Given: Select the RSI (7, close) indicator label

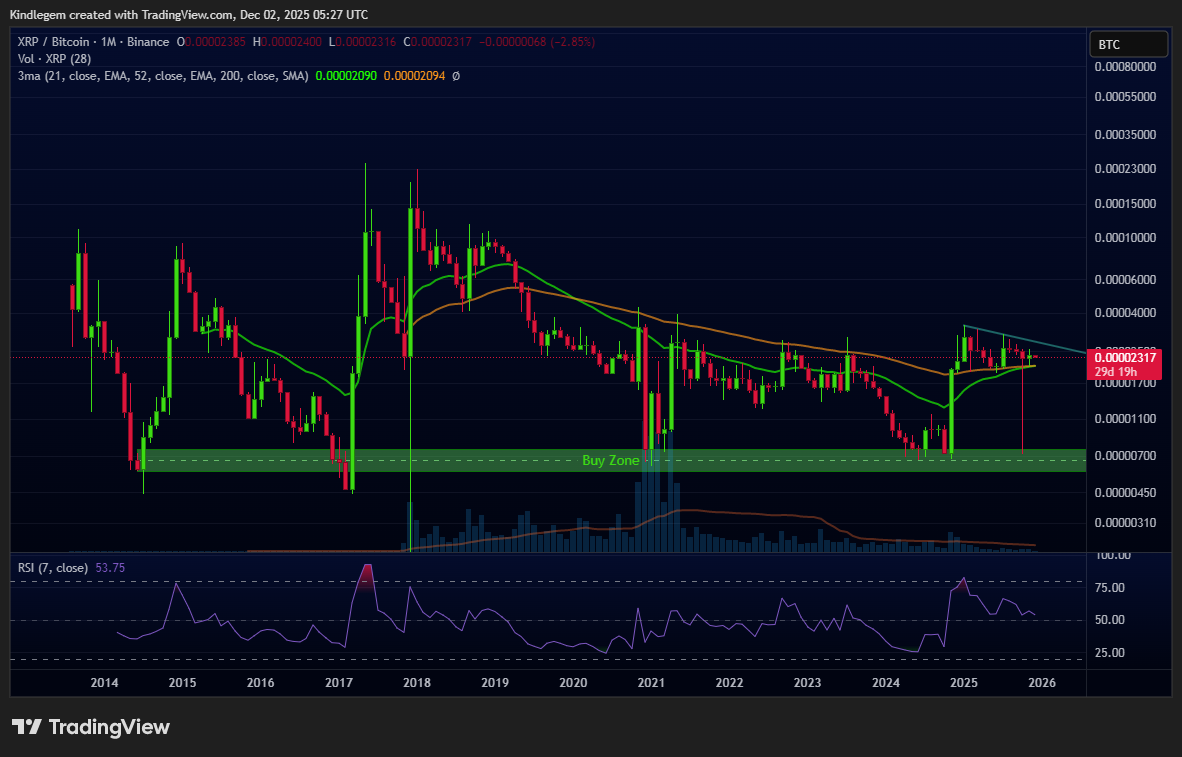Looking at the screenshot, I should [x=53, y=568].
